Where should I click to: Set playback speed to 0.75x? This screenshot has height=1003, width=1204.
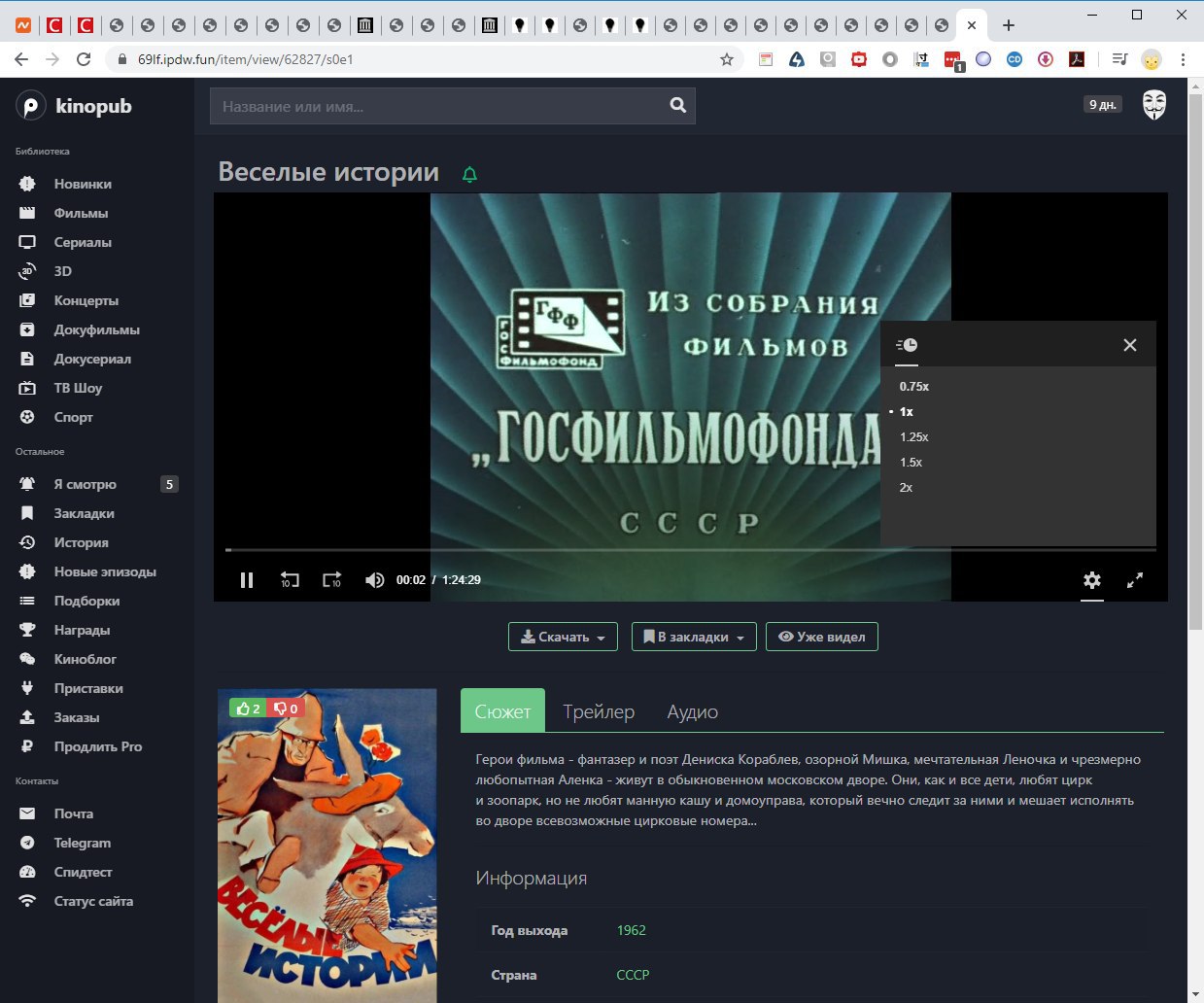tap(914, 387)
